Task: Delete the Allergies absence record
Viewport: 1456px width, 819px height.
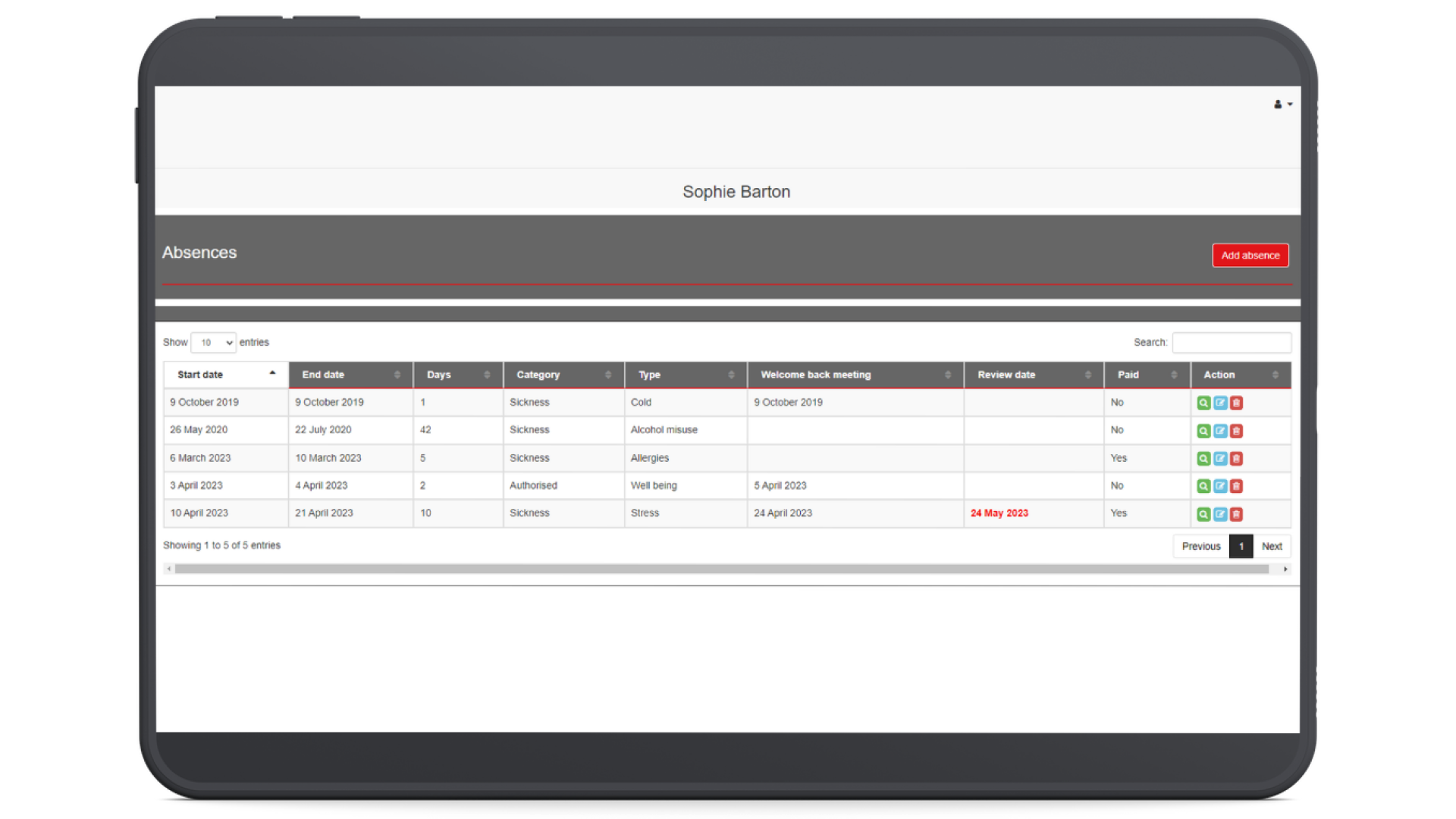Action: [x=1237, y=458]
